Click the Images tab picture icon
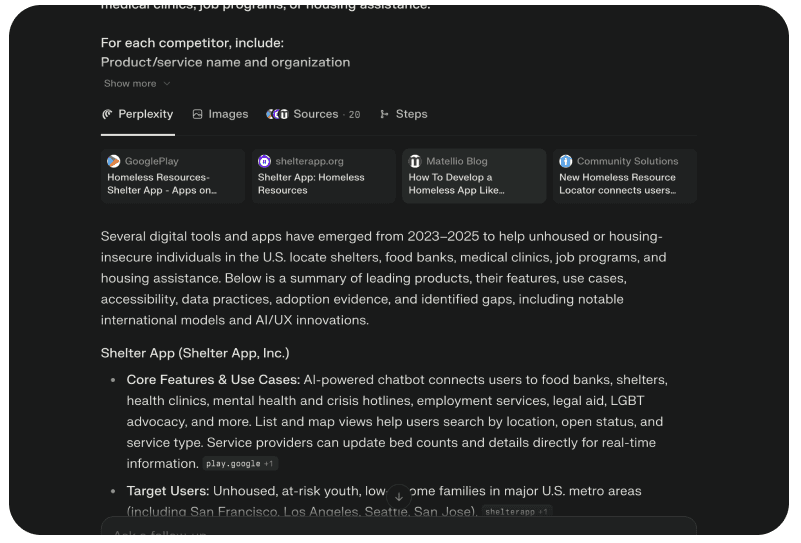The height and width of the screenshot is (543, 801). click(197, 114)
